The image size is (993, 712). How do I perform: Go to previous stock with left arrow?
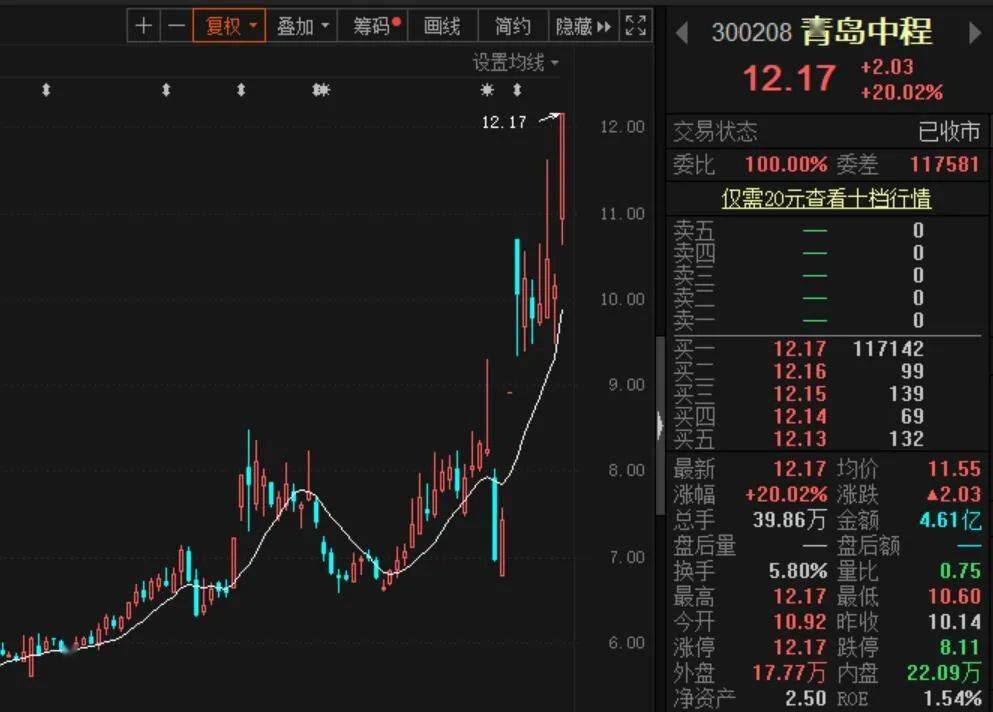coord(684,31)
